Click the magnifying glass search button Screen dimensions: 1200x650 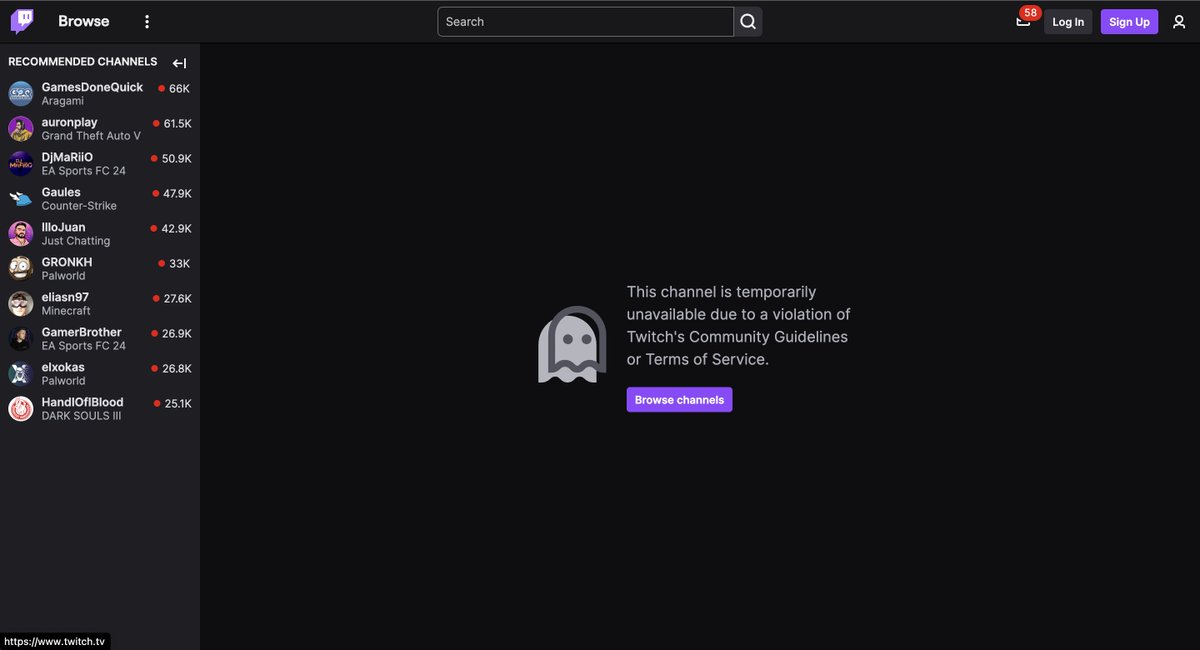[748, 22]
